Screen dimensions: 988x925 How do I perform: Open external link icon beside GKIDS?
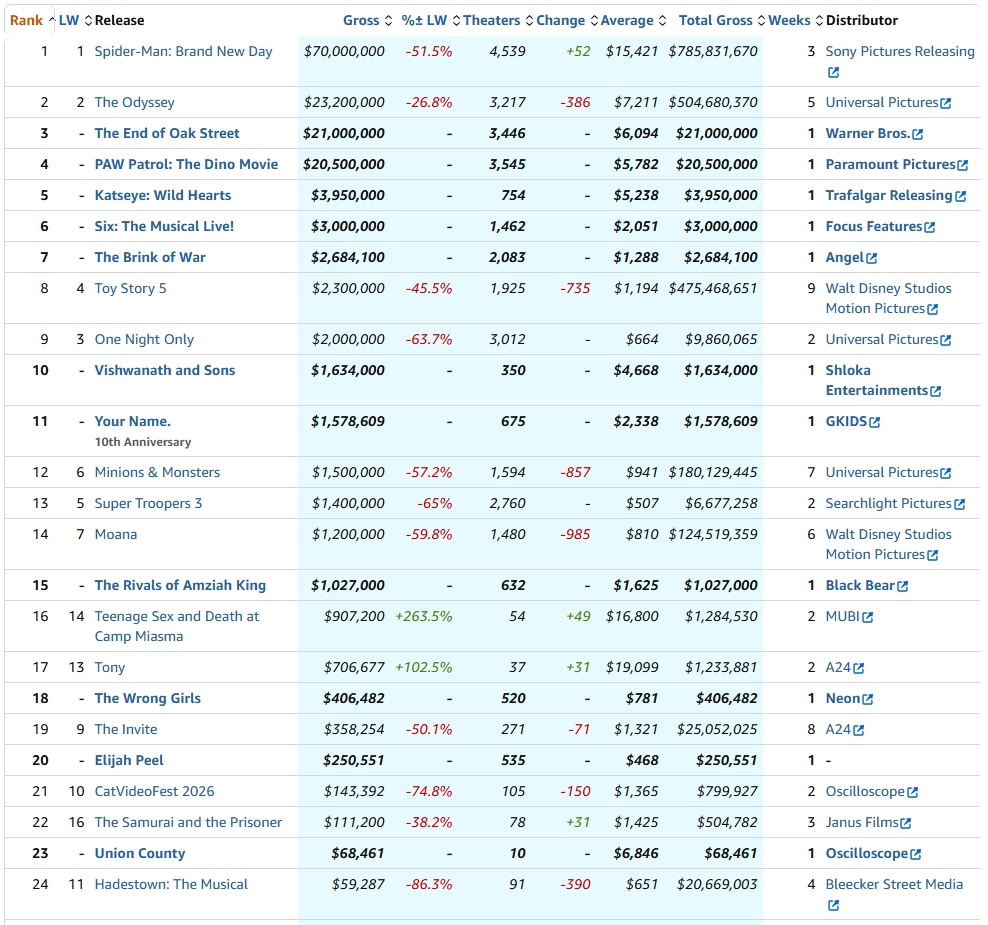click(x=875, y=422)
